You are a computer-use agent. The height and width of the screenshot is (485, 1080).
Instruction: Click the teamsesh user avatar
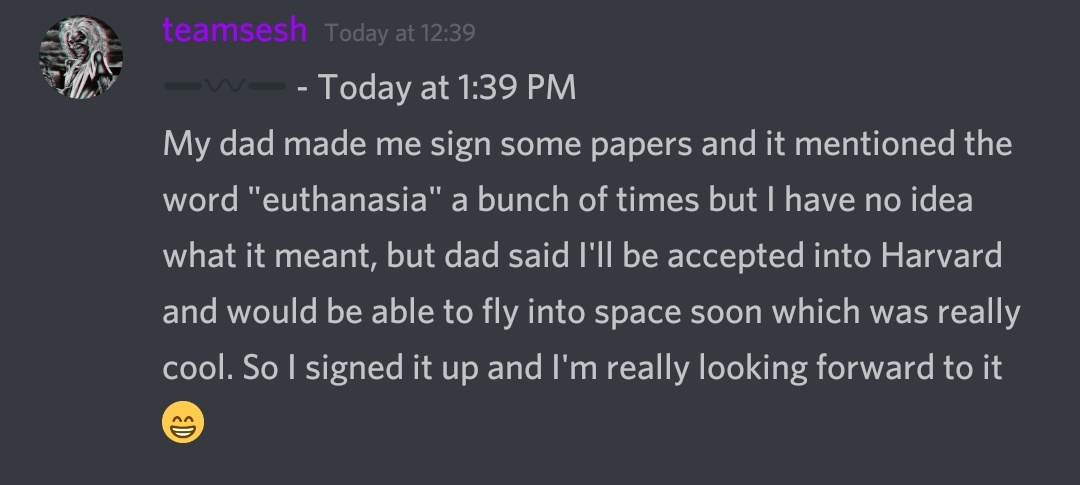point(80,58)
